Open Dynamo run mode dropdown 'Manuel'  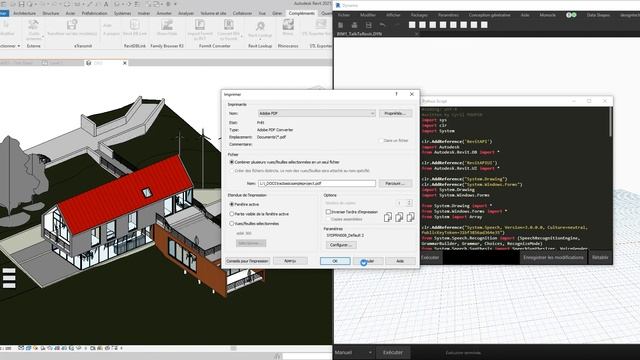pos(353,352)
